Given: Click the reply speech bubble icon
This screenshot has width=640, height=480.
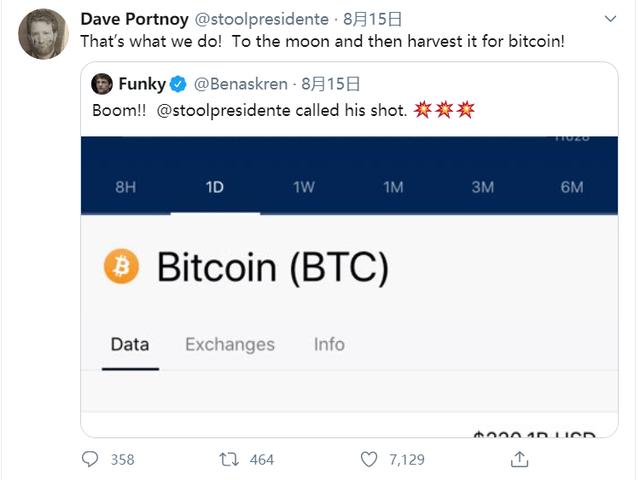Looking at the screenshot, I should [x=90, y=459].
